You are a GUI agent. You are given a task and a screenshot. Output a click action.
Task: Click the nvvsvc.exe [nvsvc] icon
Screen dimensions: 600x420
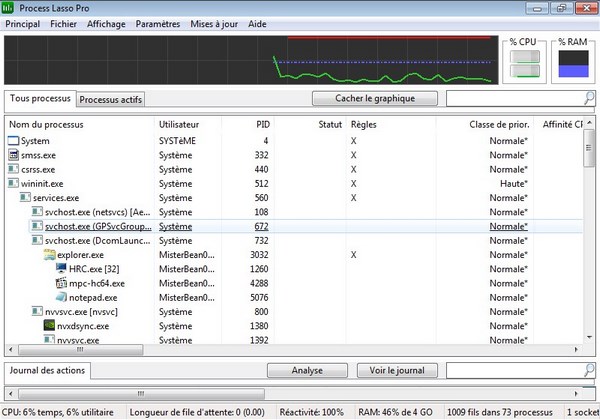[x=37, y=311]
